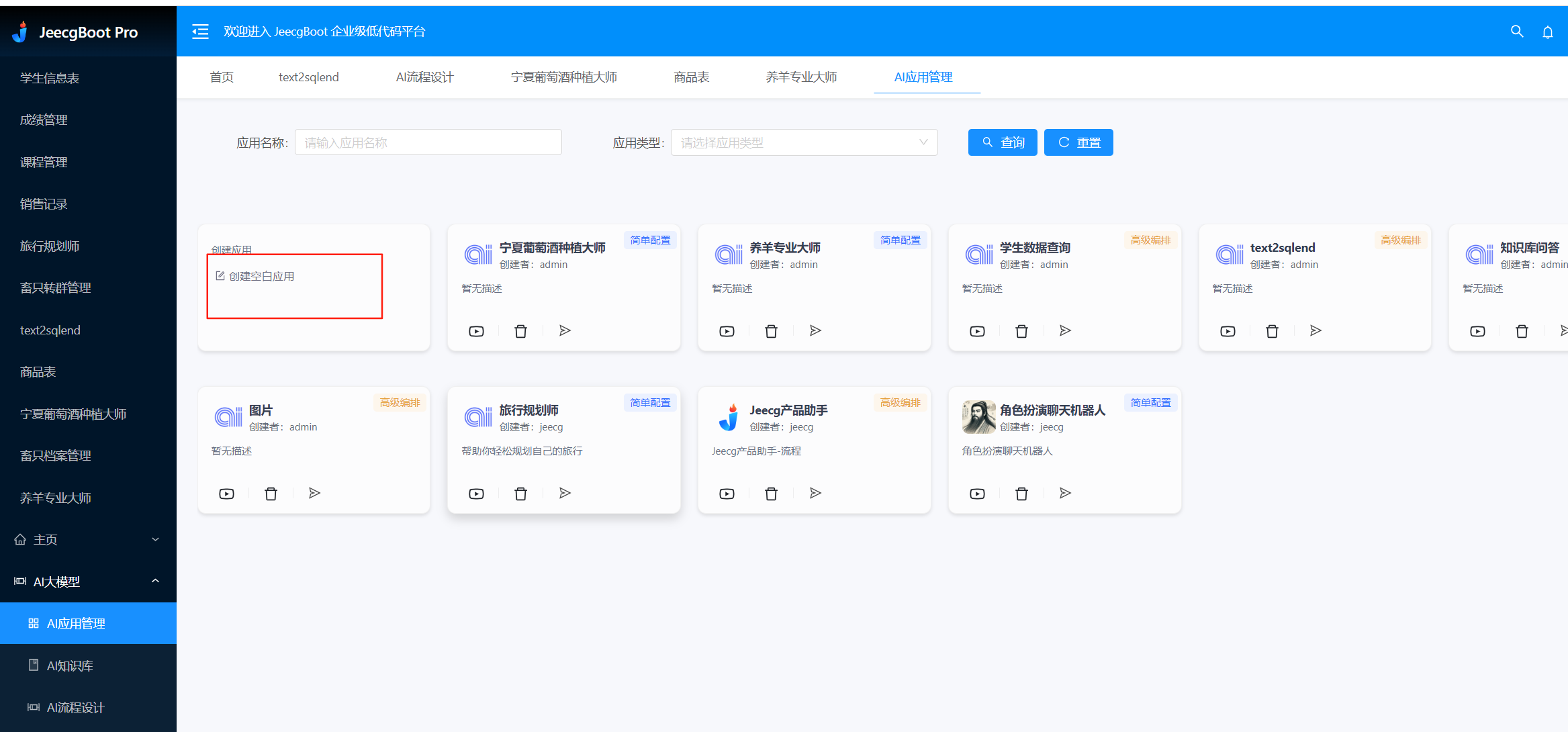Click 创建空白应用 to create app
Image resolution: width=1568 pixels, height=732 pixels.
pos(255,276)
